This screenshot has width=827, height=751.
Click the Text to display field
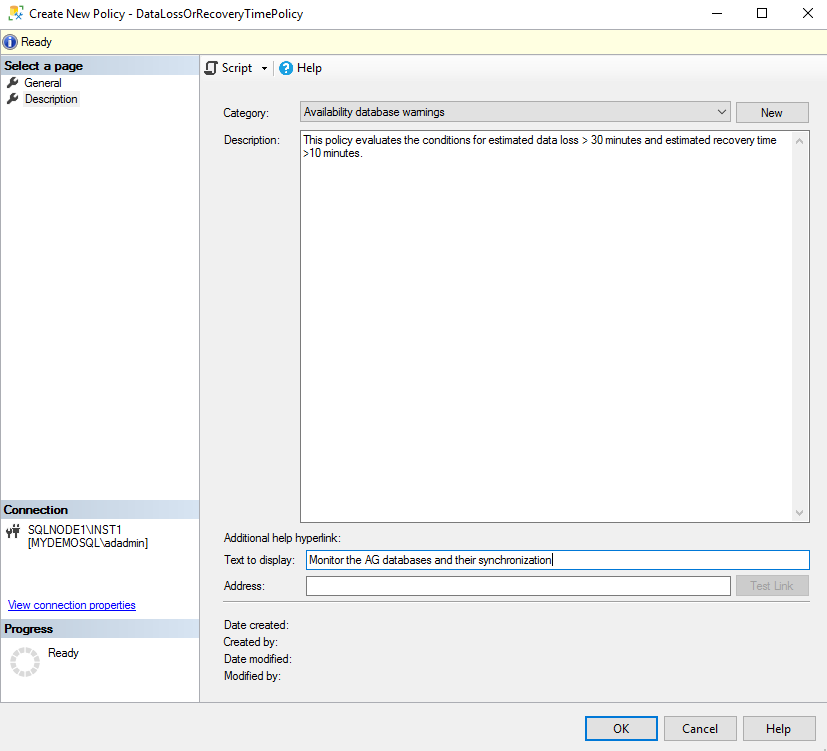557,559
